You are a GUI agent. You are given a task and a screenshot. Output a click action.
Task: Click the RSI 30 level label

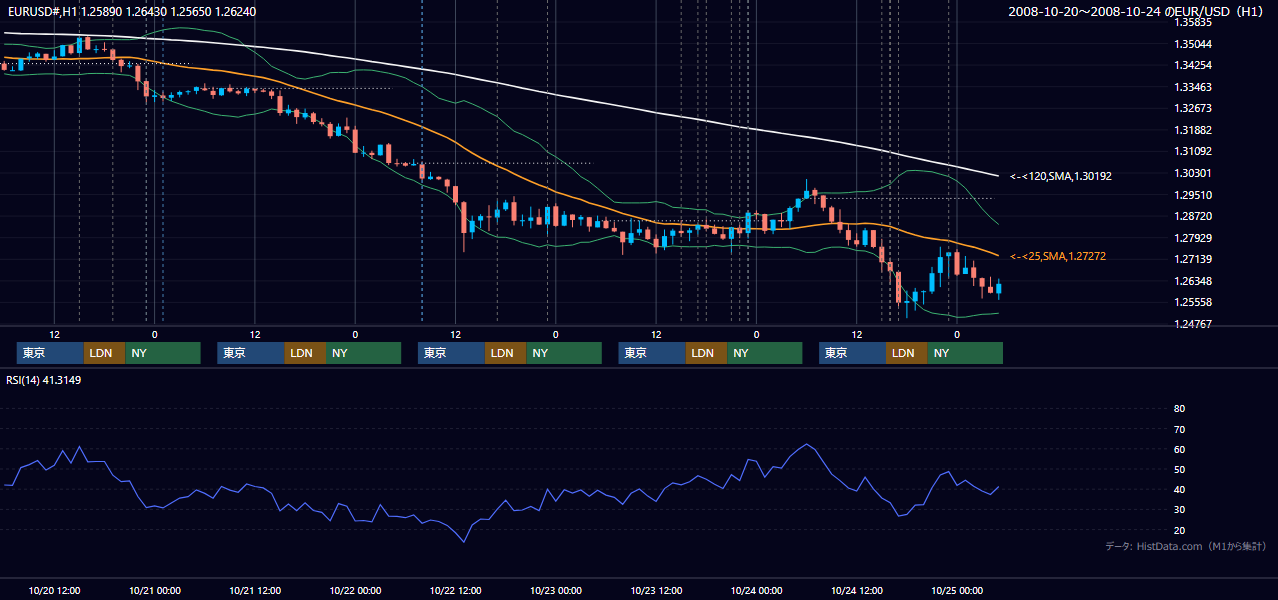pyautogui.click(x=1179, y=509)
